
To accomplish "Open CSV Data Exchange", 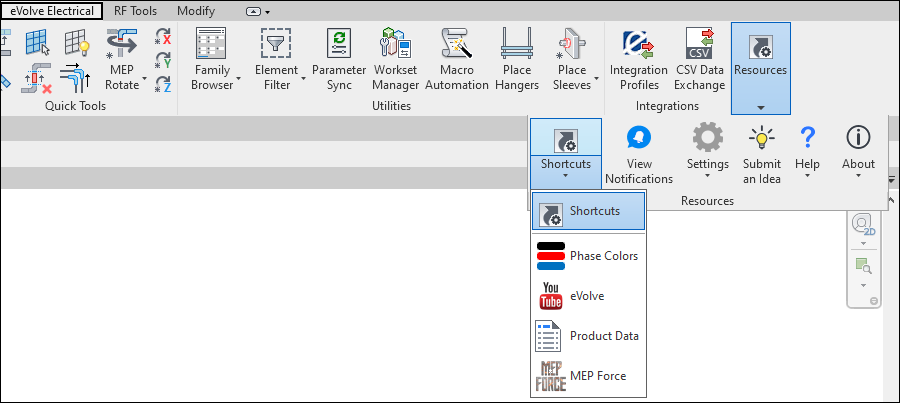I will click(x=699, y=60).
